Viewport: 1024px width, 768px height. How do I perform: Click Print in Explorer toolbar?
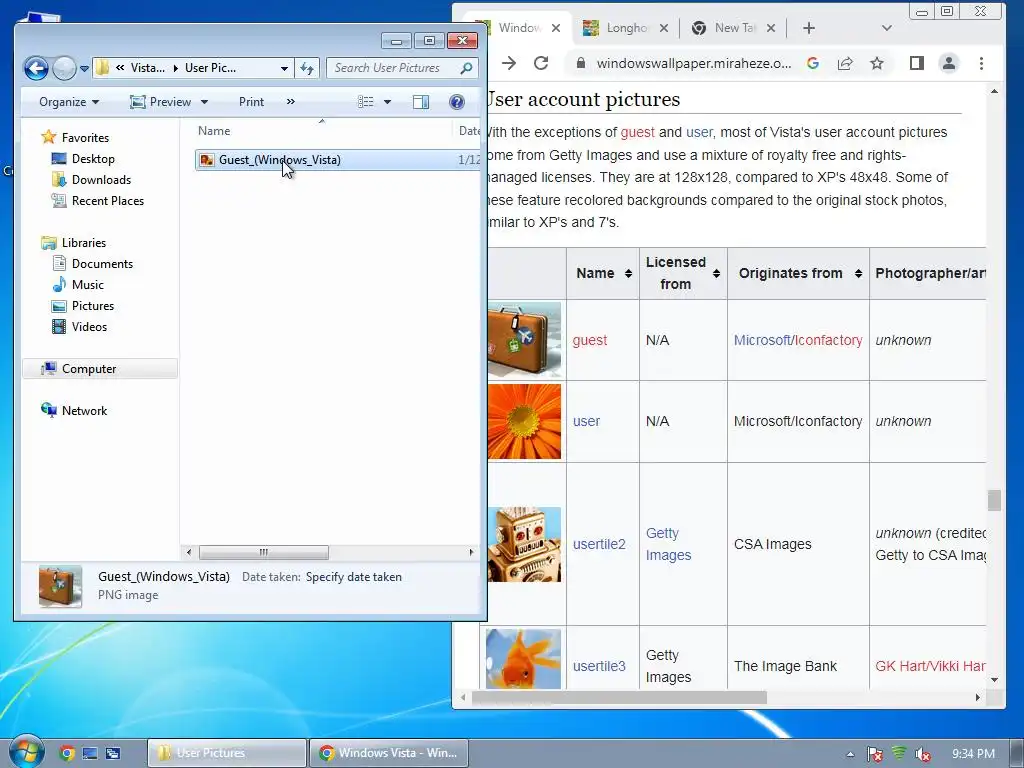coord(251,102)
